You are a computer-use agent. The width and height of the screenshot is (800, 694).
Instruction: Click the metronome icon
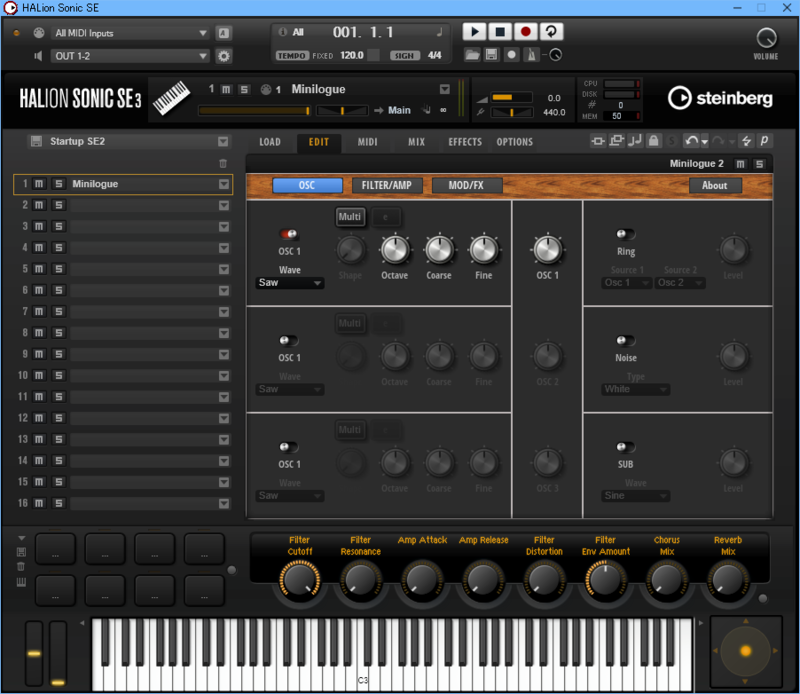(x=531, y=55)
